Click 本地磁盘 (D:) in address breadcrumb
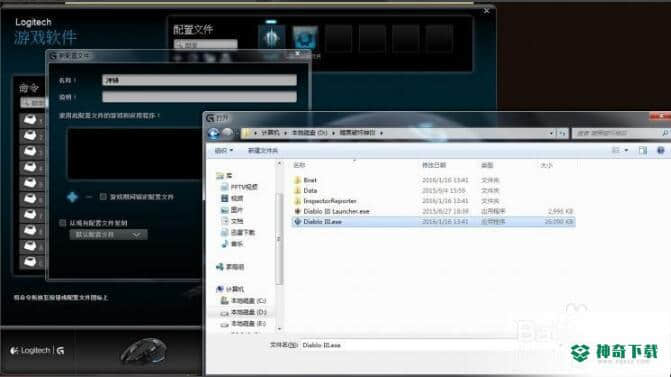This screenshot has width=671, height=377. [x=309, y=133]
